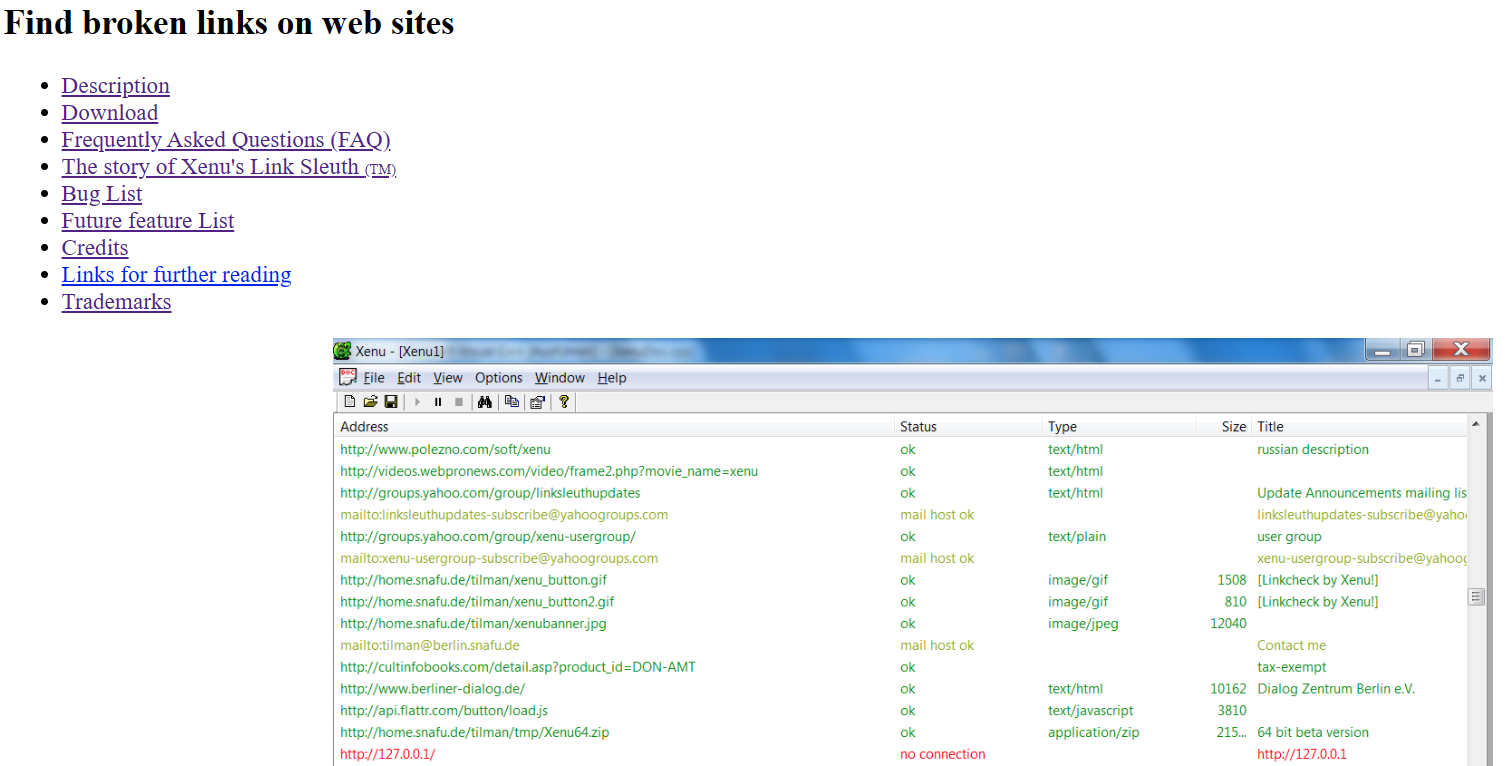
Task: Open the Window menu
Action: [560, 378]
